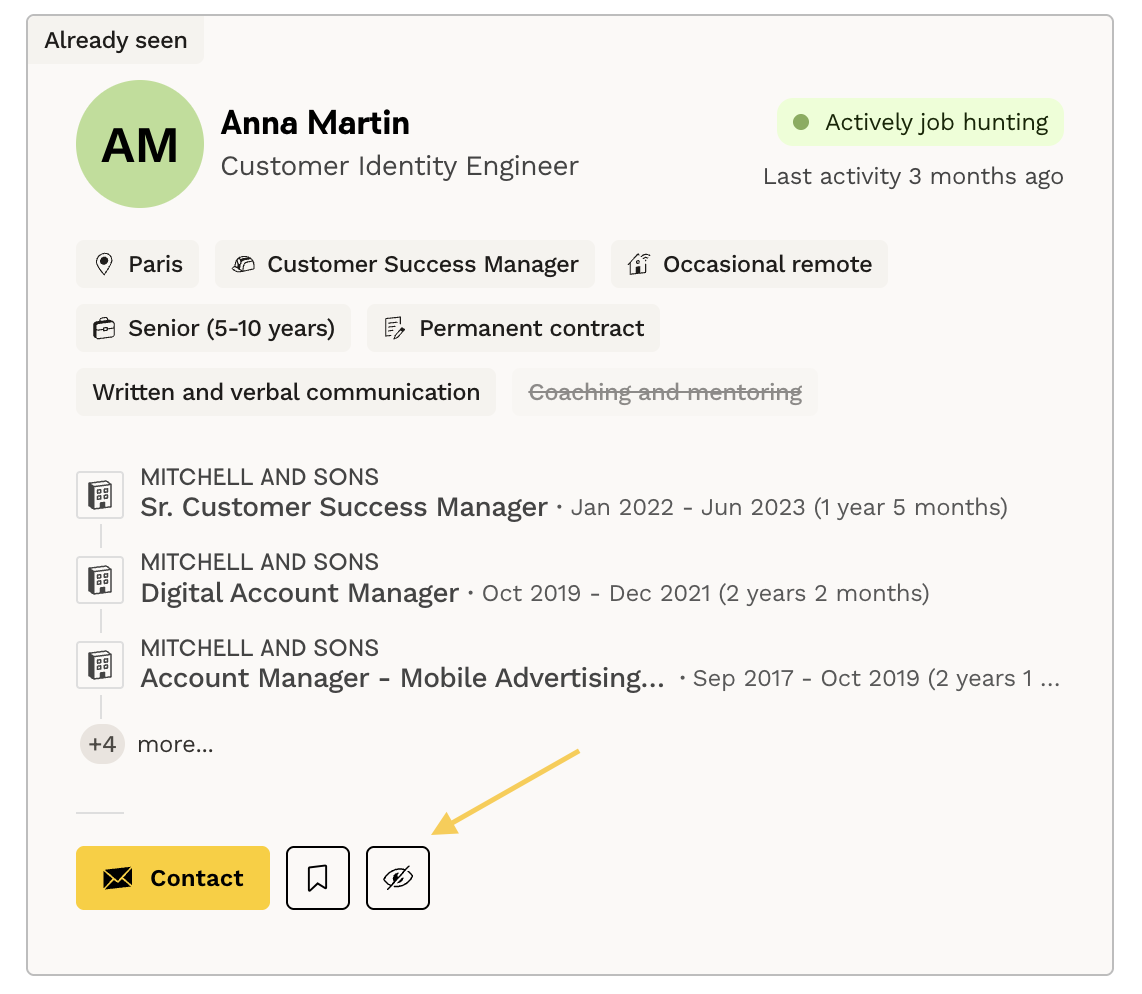Open the Sr. Customer Success Manager job title
This screenshot has width=1142, height=994.
(344, 507)
